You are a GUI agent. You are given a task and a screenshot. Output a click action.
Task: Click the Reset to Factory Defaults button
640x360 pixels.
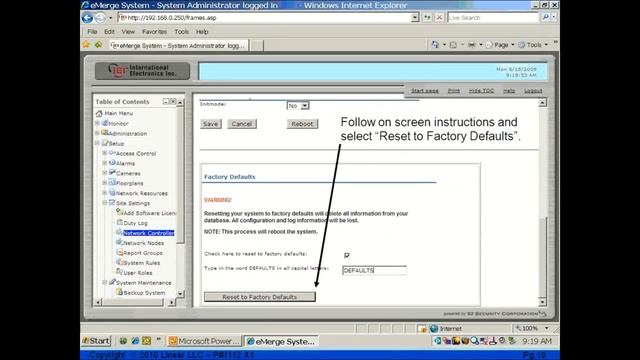click(x=260, y=297)
